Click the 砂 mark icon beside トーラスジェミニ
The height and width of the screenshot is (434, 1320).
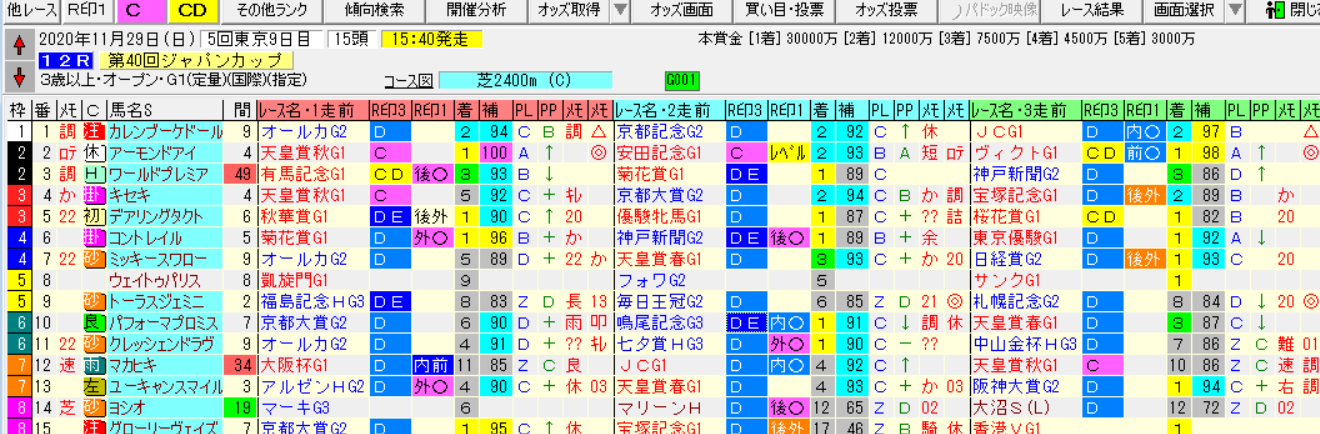[x=93, y=301]
